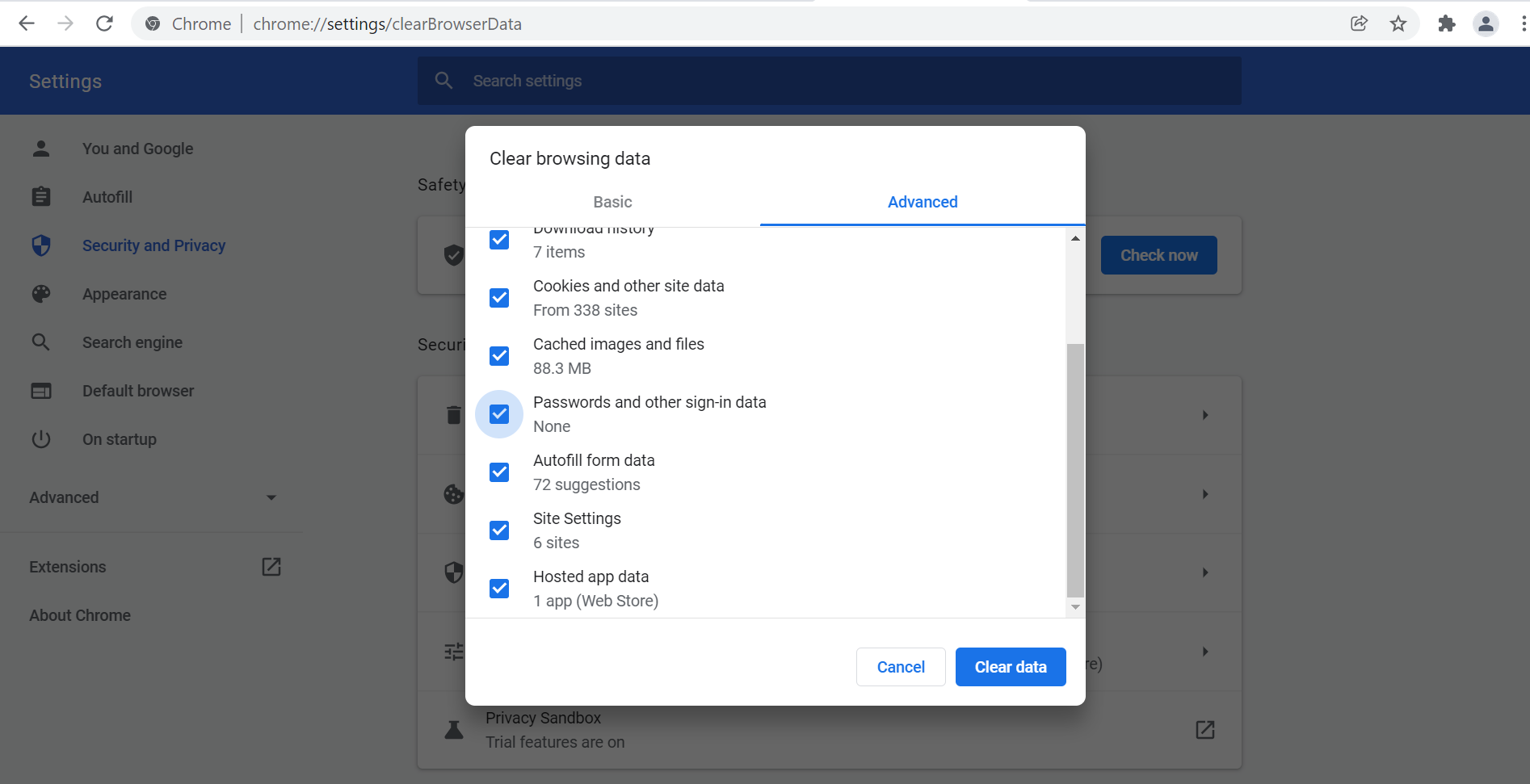The image size is (1530, 784).
Task: Switch to the Basic tab
Action: pos(612,202)
